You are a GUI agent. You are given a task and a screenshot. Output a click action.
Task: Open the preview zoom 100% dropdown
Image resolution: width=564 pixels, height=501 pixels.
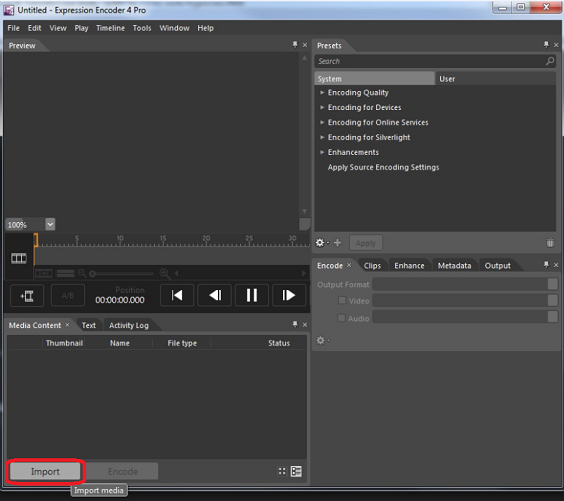click(x=50, y=224)
